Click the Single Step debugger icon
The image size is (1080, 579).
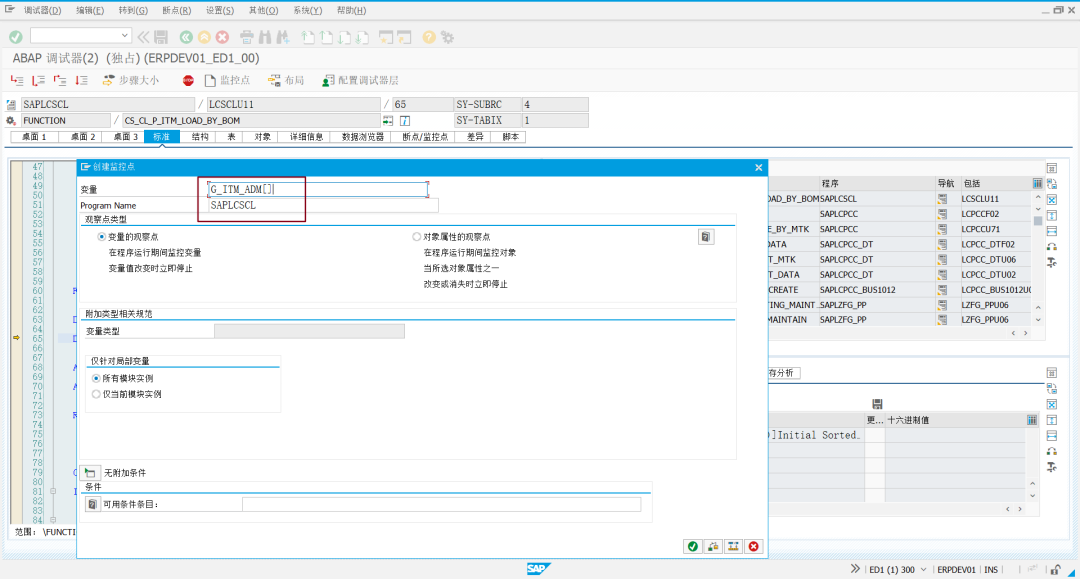[x=17, y=81]
